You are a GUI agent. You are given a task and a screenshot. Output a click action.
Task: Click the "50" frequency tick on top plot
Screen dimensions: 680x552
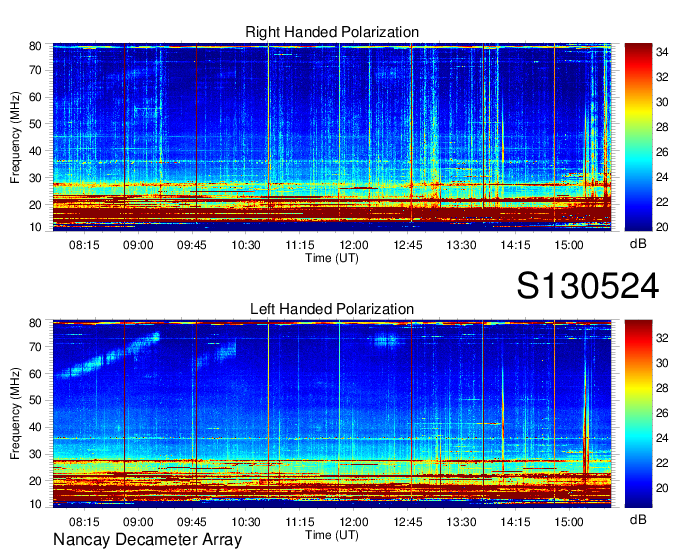pyautogui.click(x=35, y=124)
